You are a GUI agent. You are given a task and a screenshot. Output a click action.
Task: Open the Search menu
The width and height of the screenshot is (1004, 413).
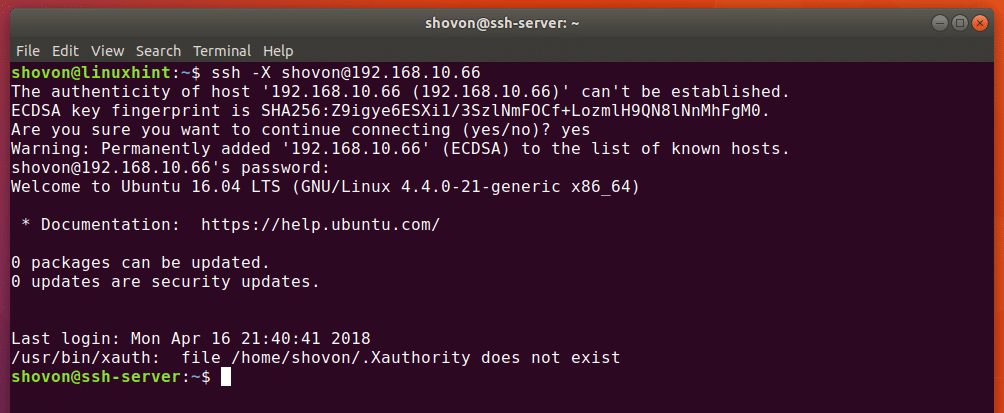pyautogui.click(x=158, y=50)
